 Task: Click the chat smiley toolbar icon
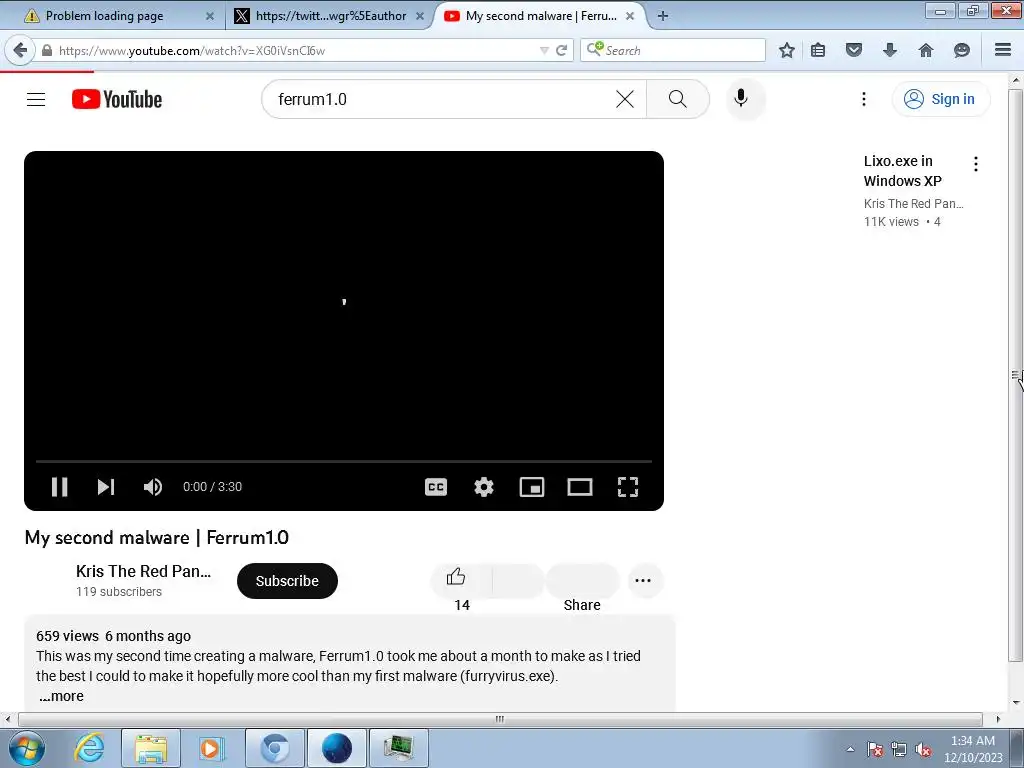coord(961,50)
